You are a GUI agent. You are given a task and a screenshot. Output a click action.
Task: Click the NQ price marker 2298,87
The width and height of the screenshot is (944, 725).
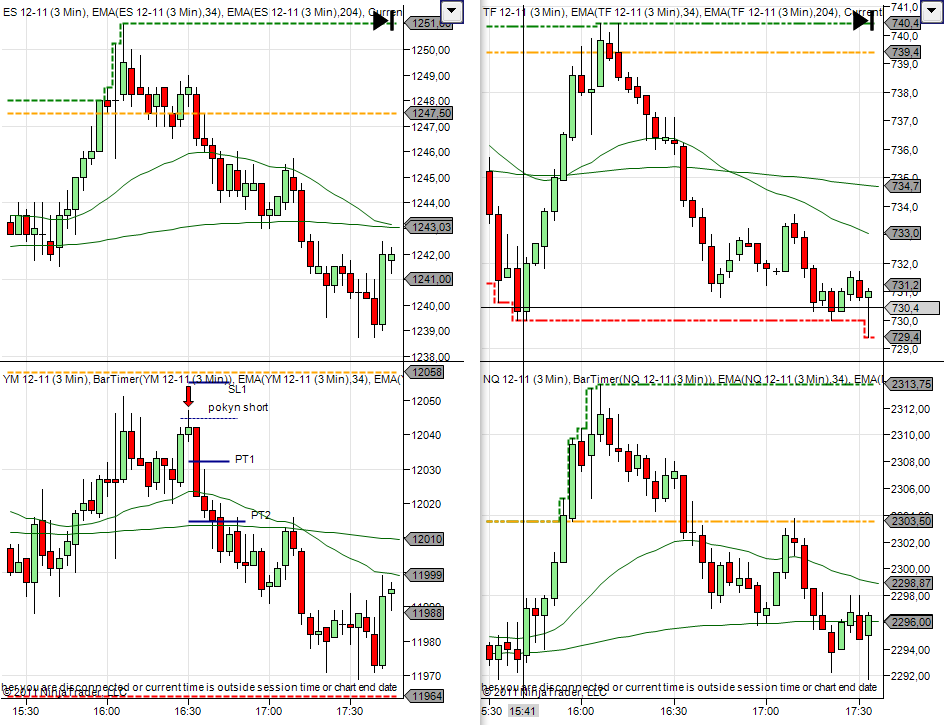[910, 583]
